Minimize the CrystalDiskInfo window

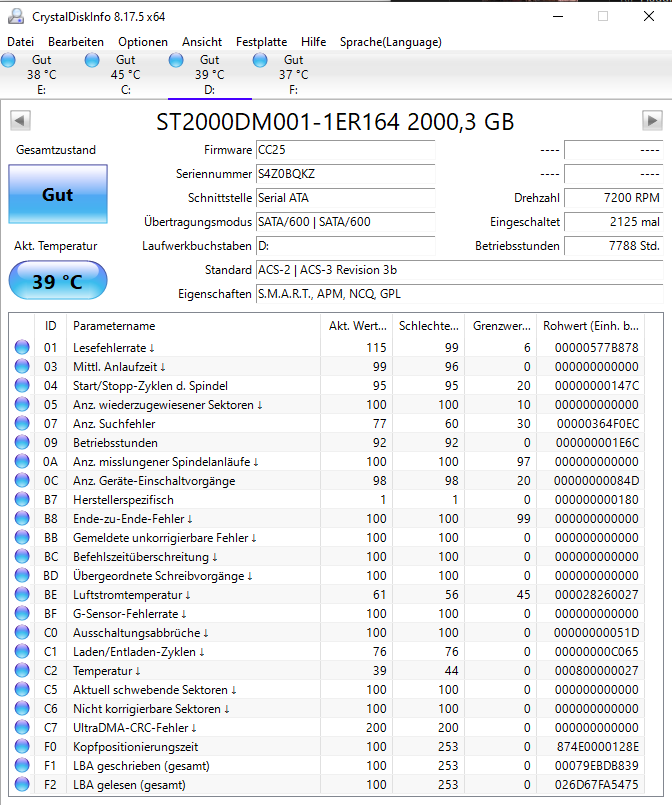pos(558,16)
